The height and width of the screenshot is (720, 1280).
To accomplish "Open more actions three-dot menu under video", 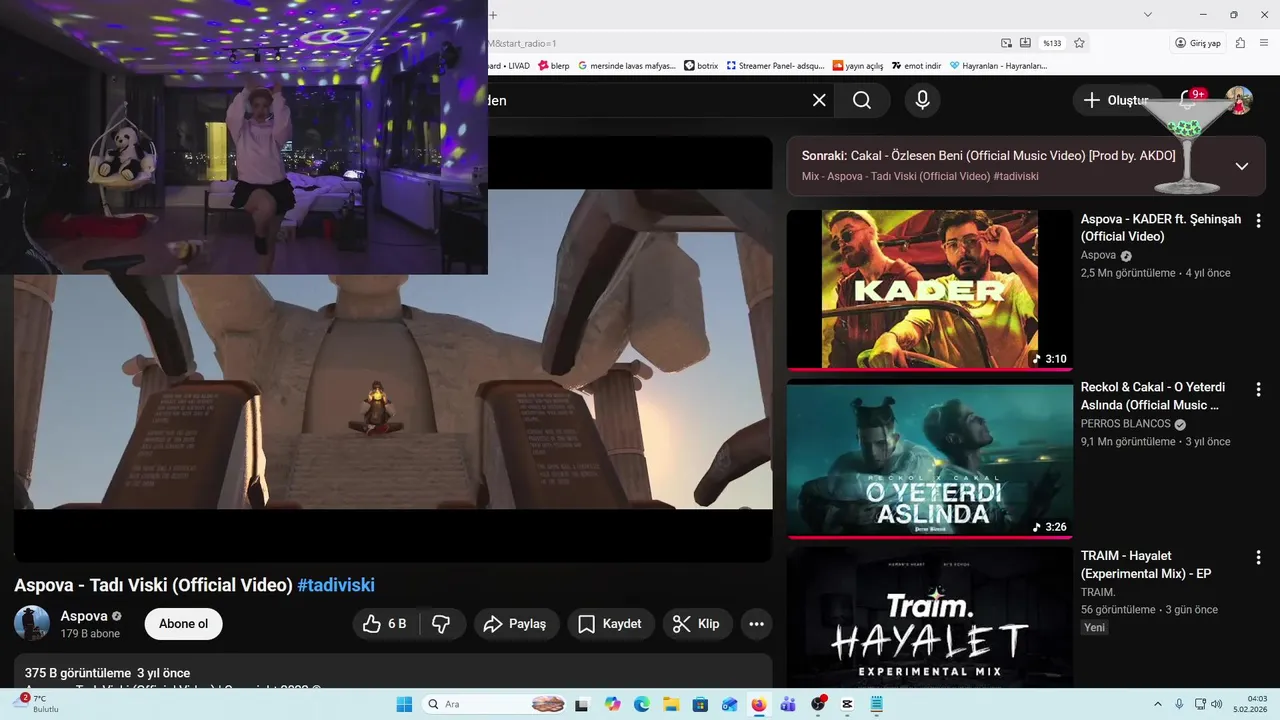I will (x=757, y=624).
